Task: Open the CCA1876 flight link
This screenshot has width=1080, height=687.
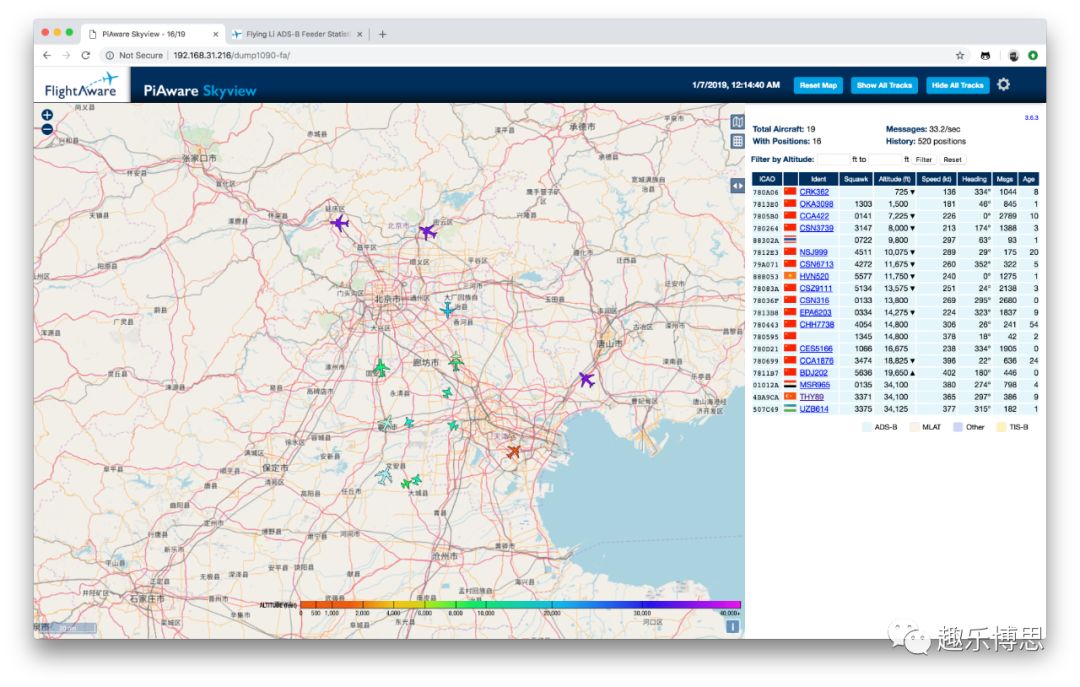Action: pyautogui.click(x=816, y=361)
